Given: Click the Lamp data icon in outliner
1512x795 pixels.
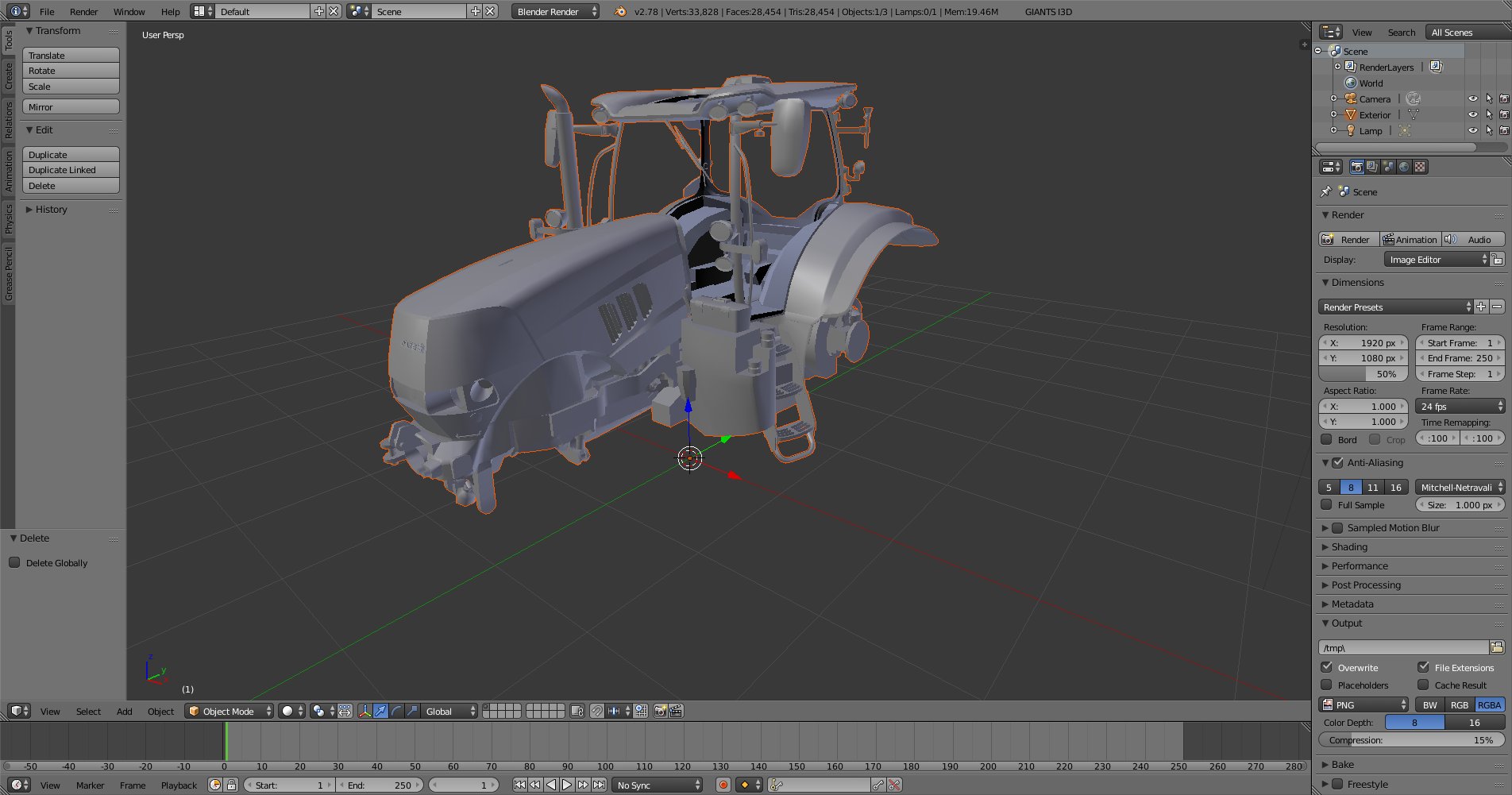Looking at the screenshot, I should (x=1405, y=130).
